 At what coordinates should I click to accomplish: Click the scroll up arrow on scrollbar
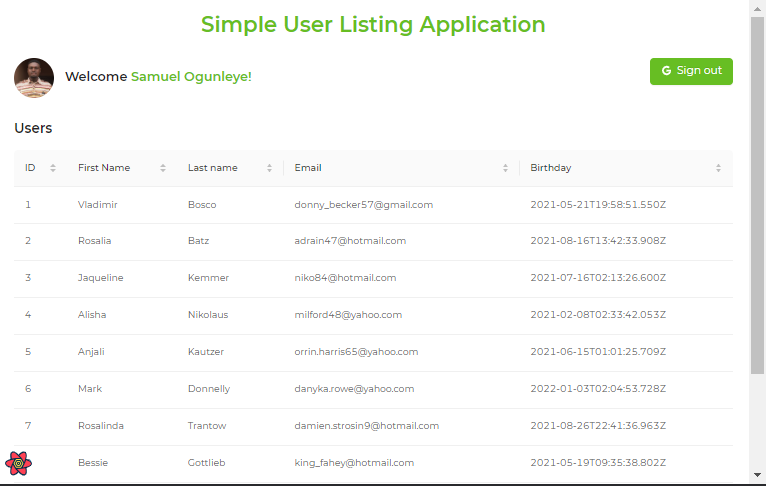point(757,8)
